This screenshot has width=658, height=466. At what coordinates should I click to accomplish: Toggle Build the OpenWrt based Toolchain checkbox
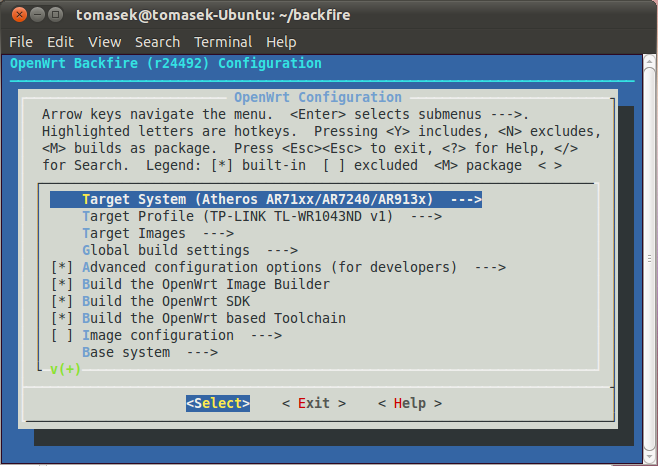tap(62, 319)
